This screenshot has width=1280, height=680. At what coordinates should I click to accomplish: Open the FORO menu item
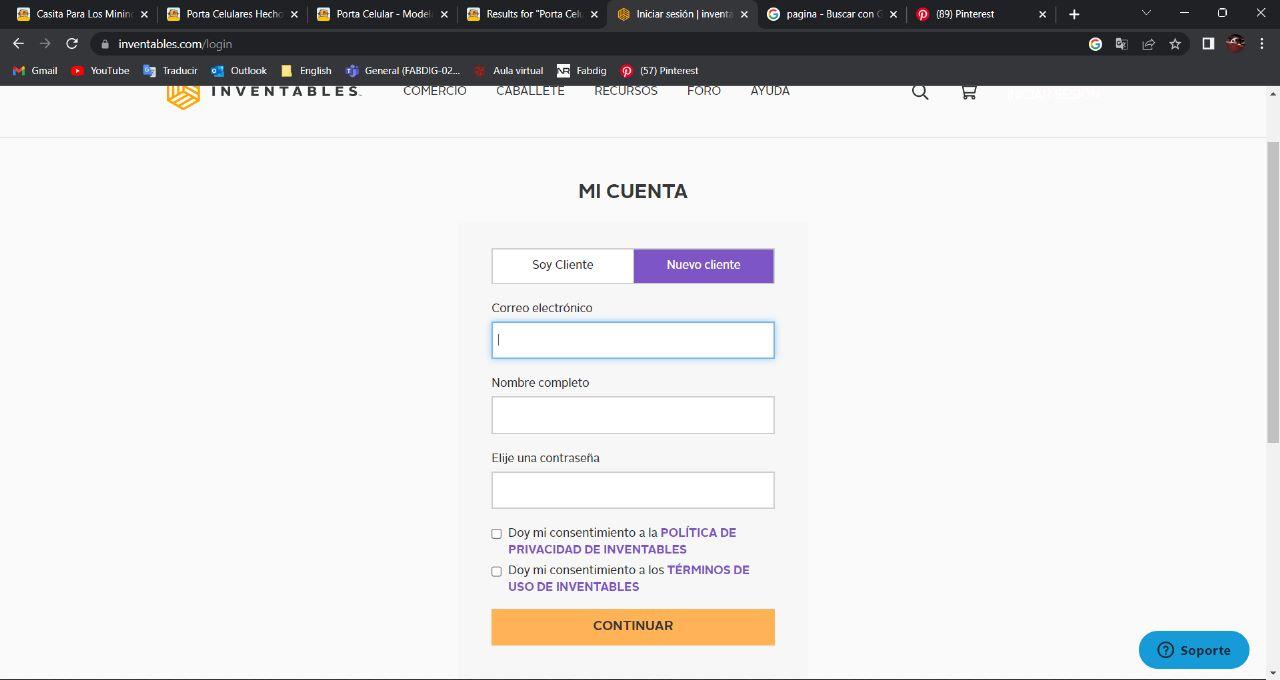coord(704,91)
